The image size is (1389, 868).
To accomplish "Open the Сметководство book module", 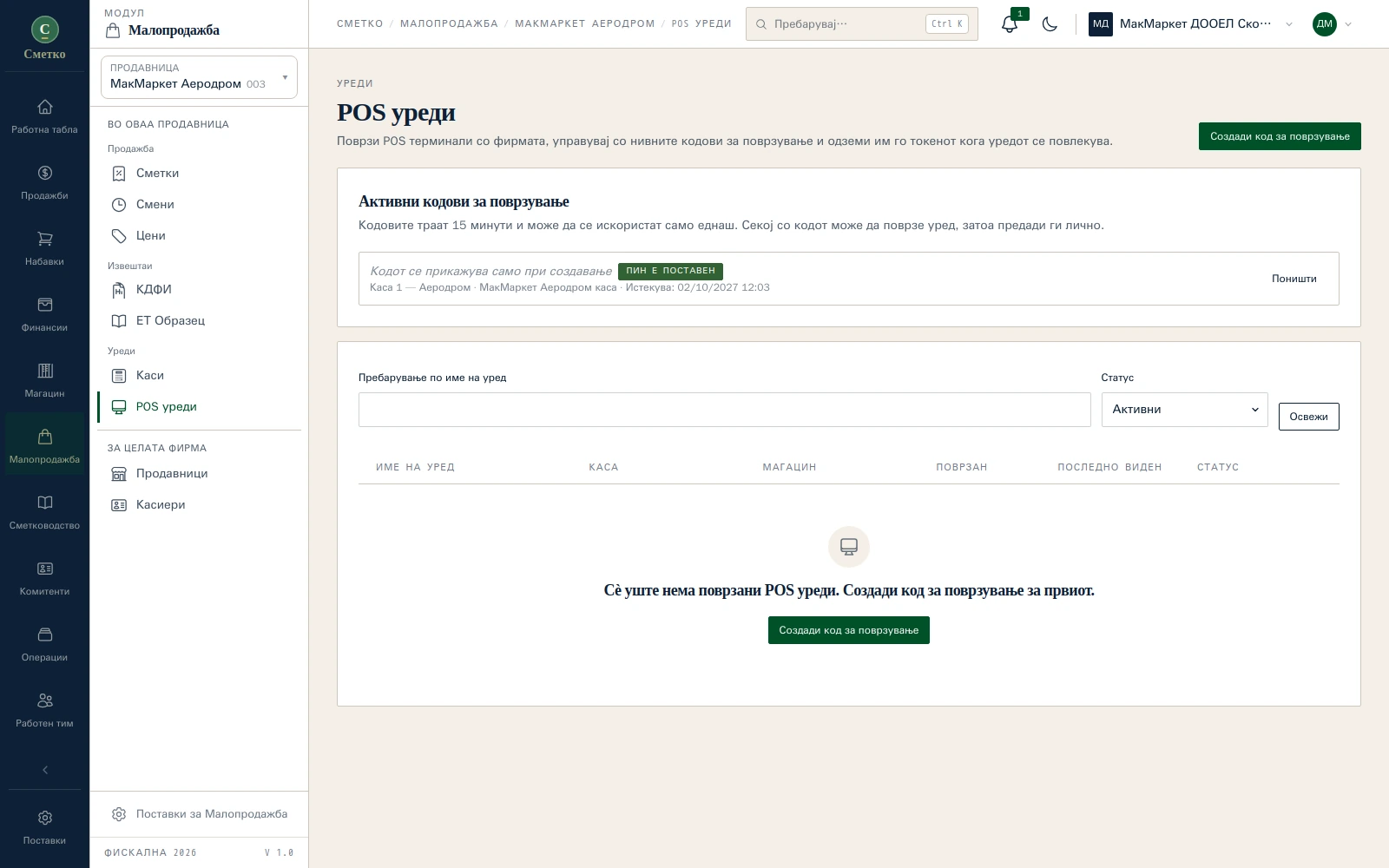I will (x=44, y=513).
